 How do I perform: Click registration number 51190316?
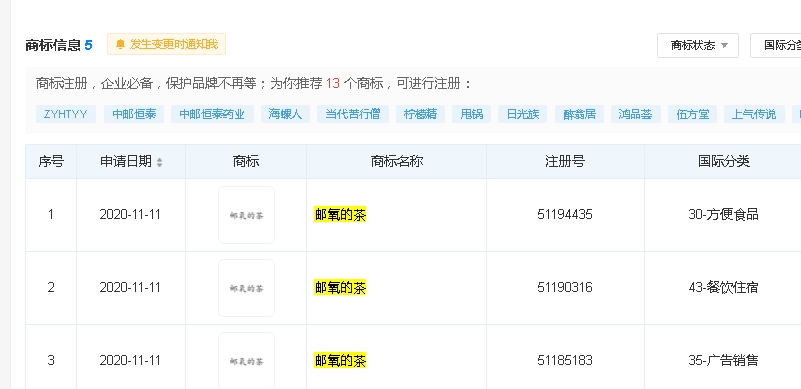564,288
